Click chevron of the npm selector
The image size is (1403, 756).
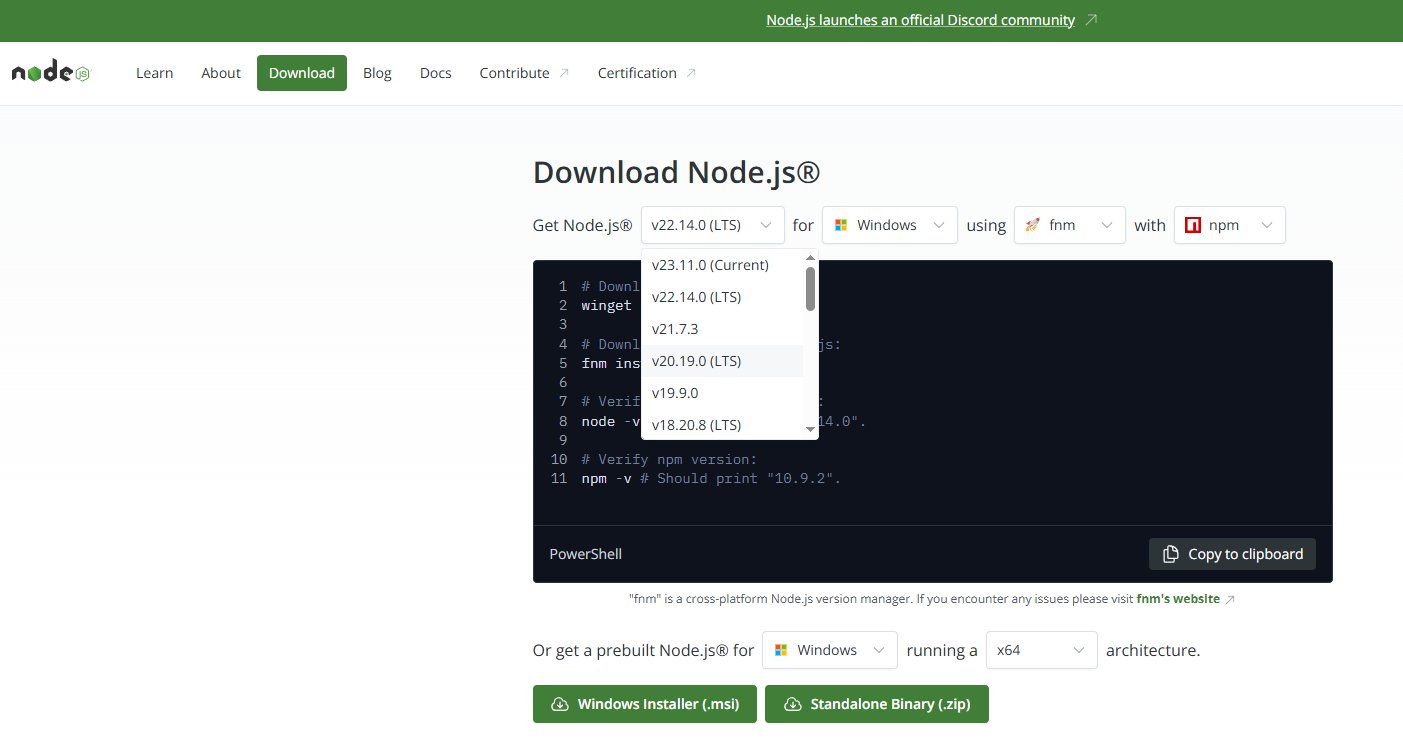pyautogui.click(x=1267, y=225)
